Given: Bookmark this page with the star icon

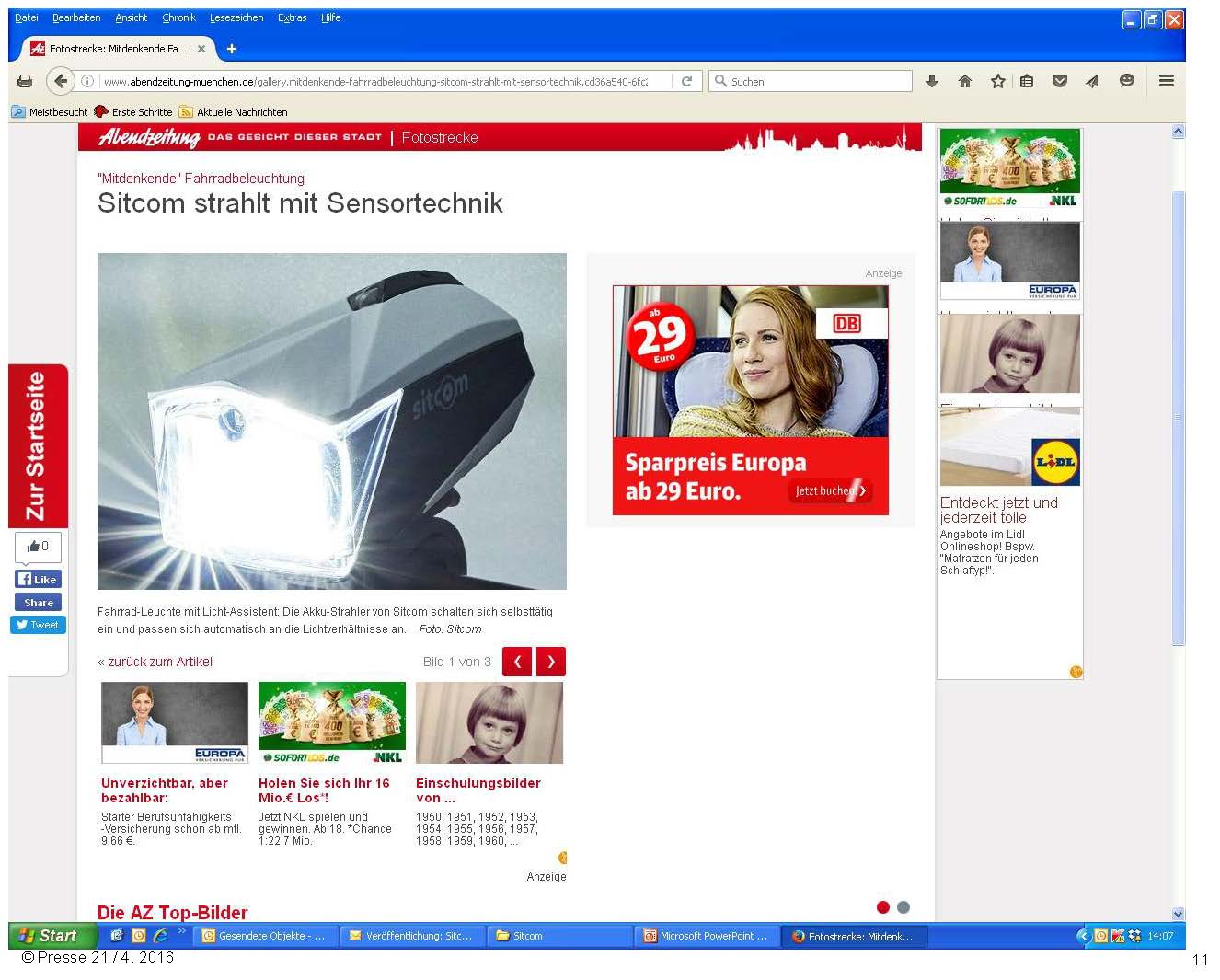Looking at the screenshot, I should [997, 81].
